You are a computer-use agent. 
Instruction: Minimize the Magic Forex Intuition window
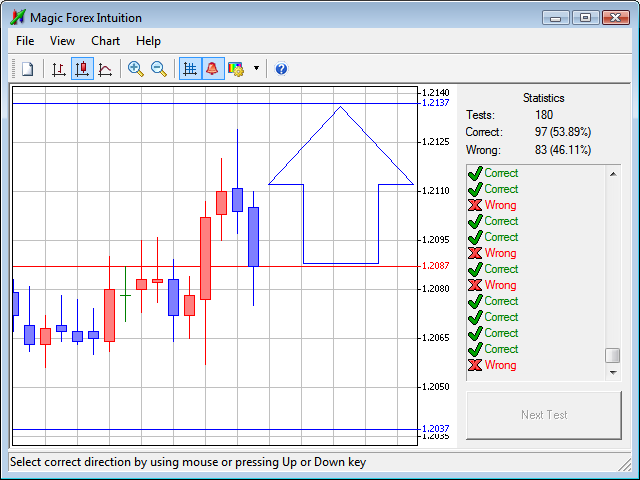tap(556, 18)
